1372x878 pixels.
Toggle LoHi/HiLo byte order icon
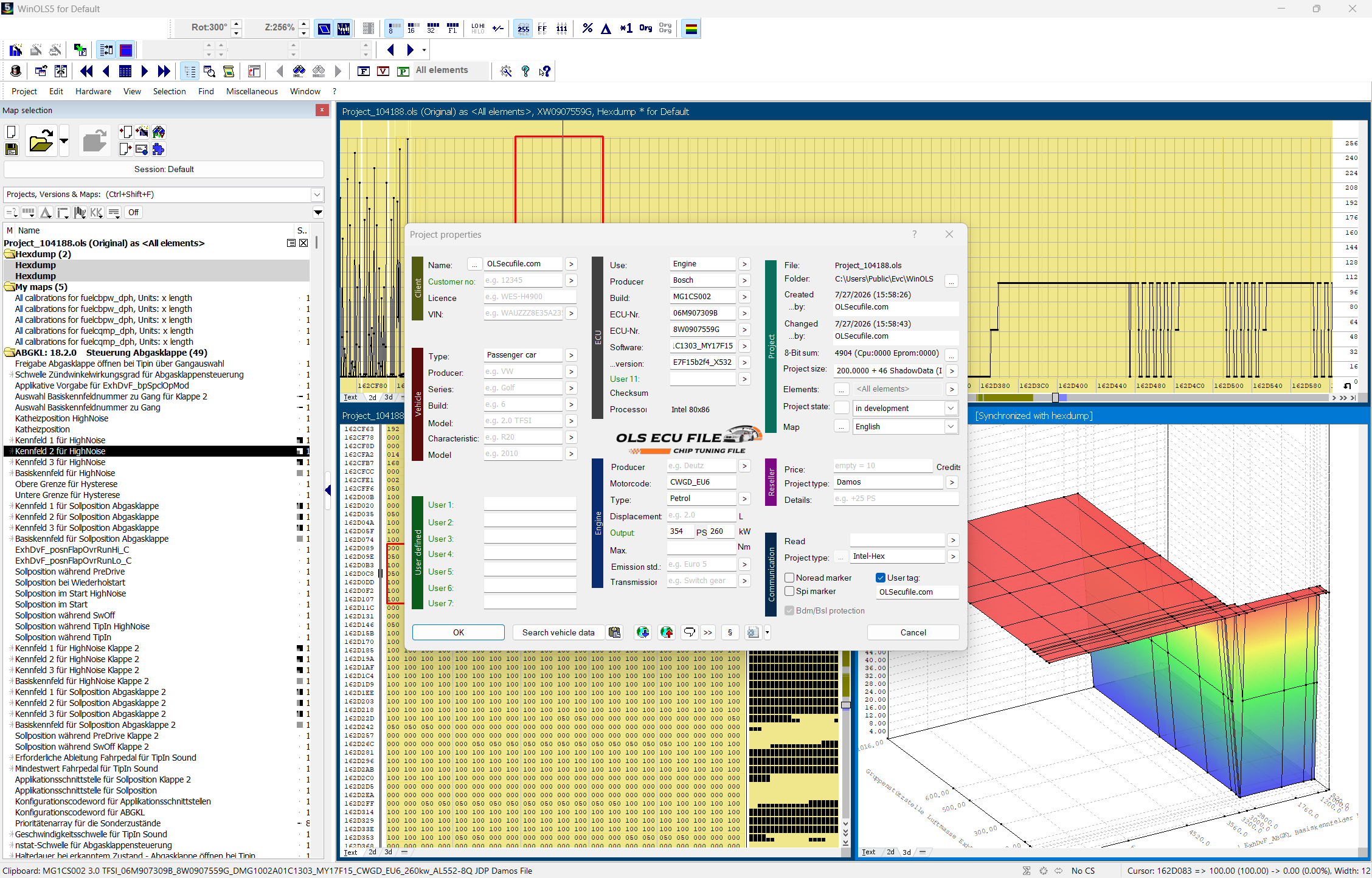click(x=478, y=28)
